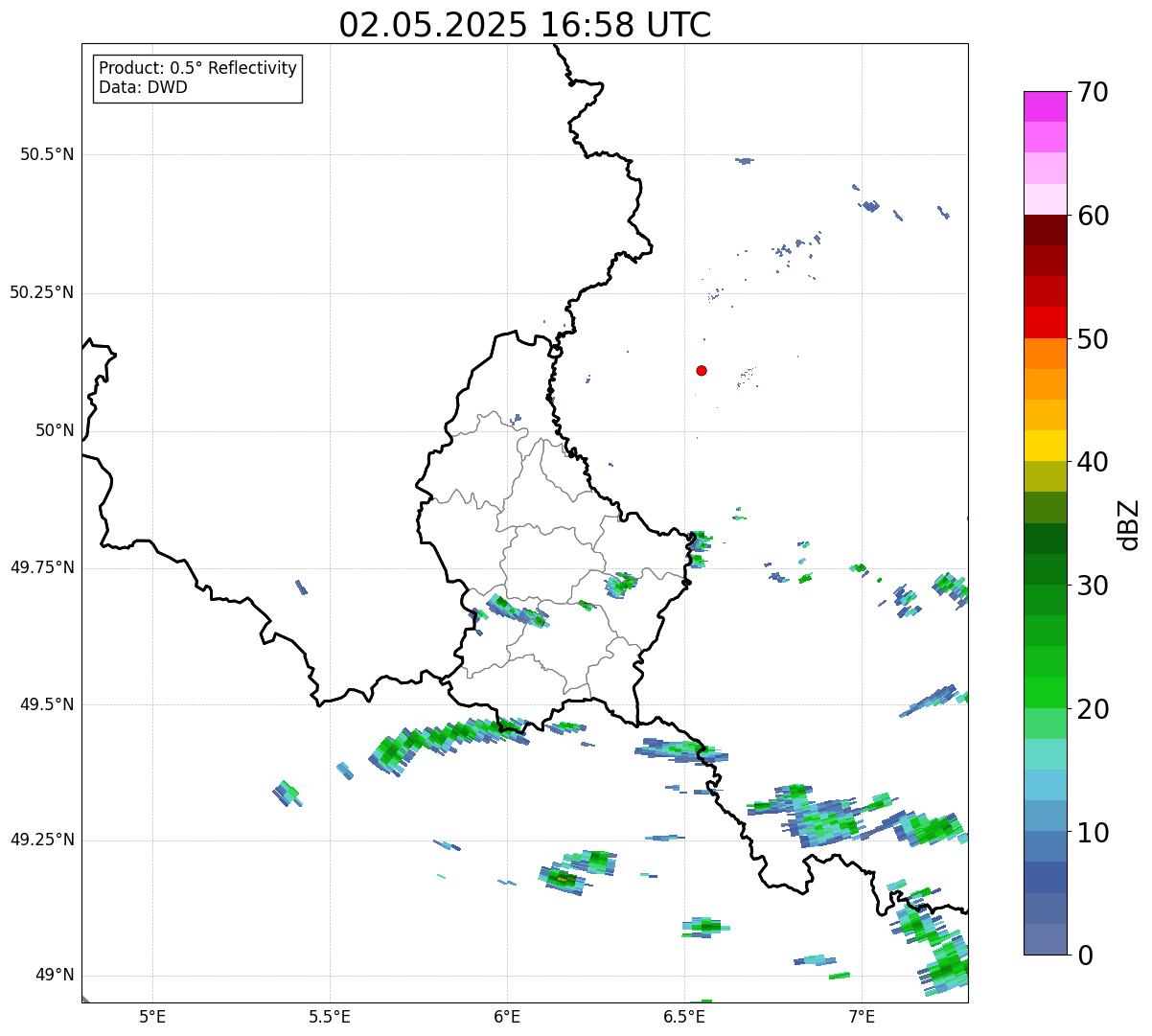Click the colorbar value 10
The width and height of the screenshot is (1152, 1036).
[1093, 832]
